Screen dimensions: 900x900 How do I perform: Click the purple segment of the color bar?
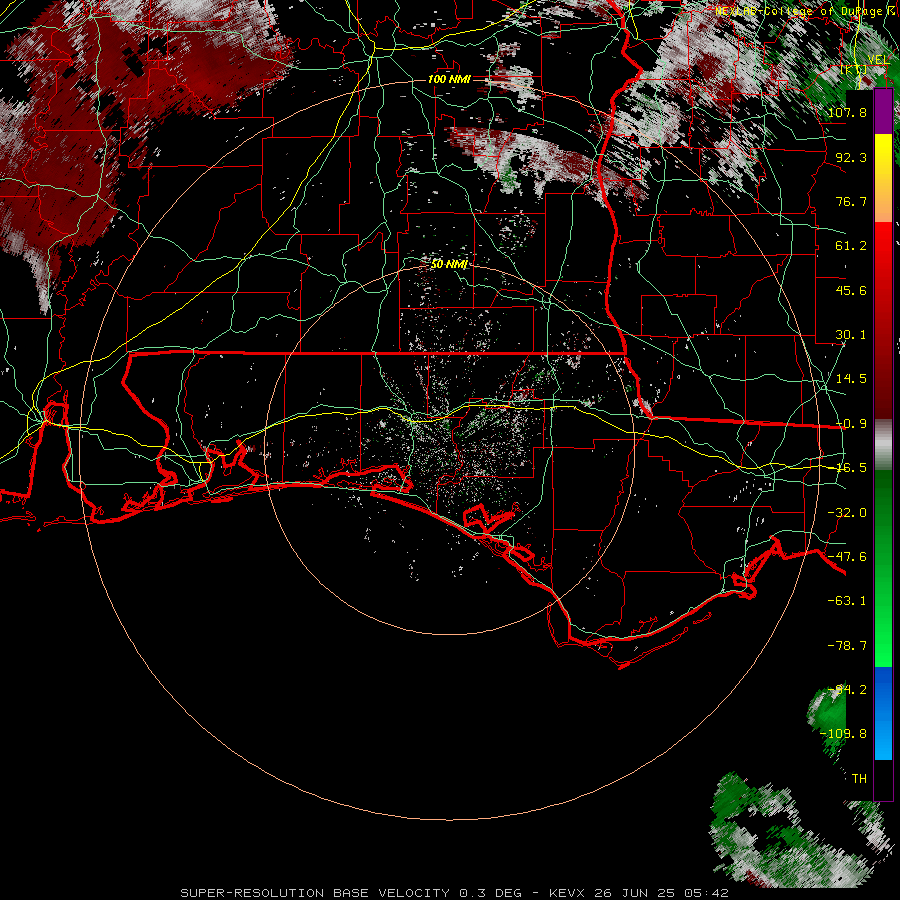883,112
